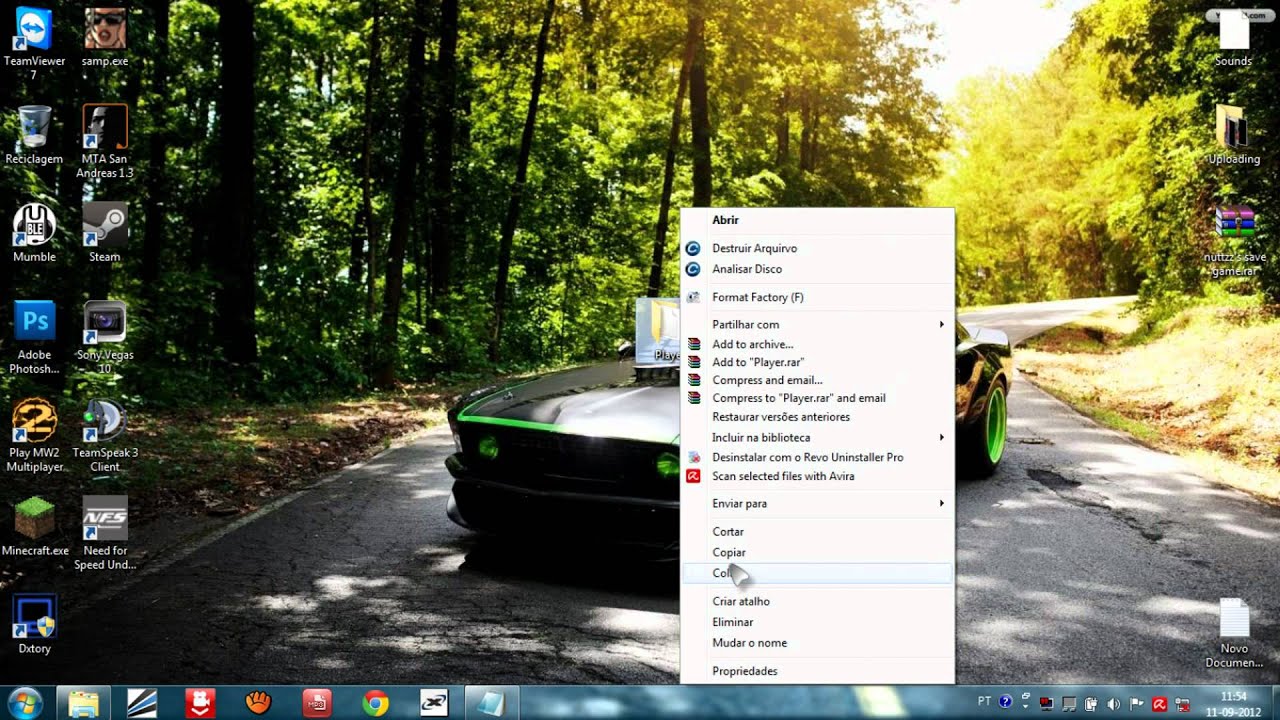Image resolution: width=1280 pixels, height=720 pixels.
Task: Expand the Incluir na biblioteca submenu arrow
Action: [x=941, y=437]
